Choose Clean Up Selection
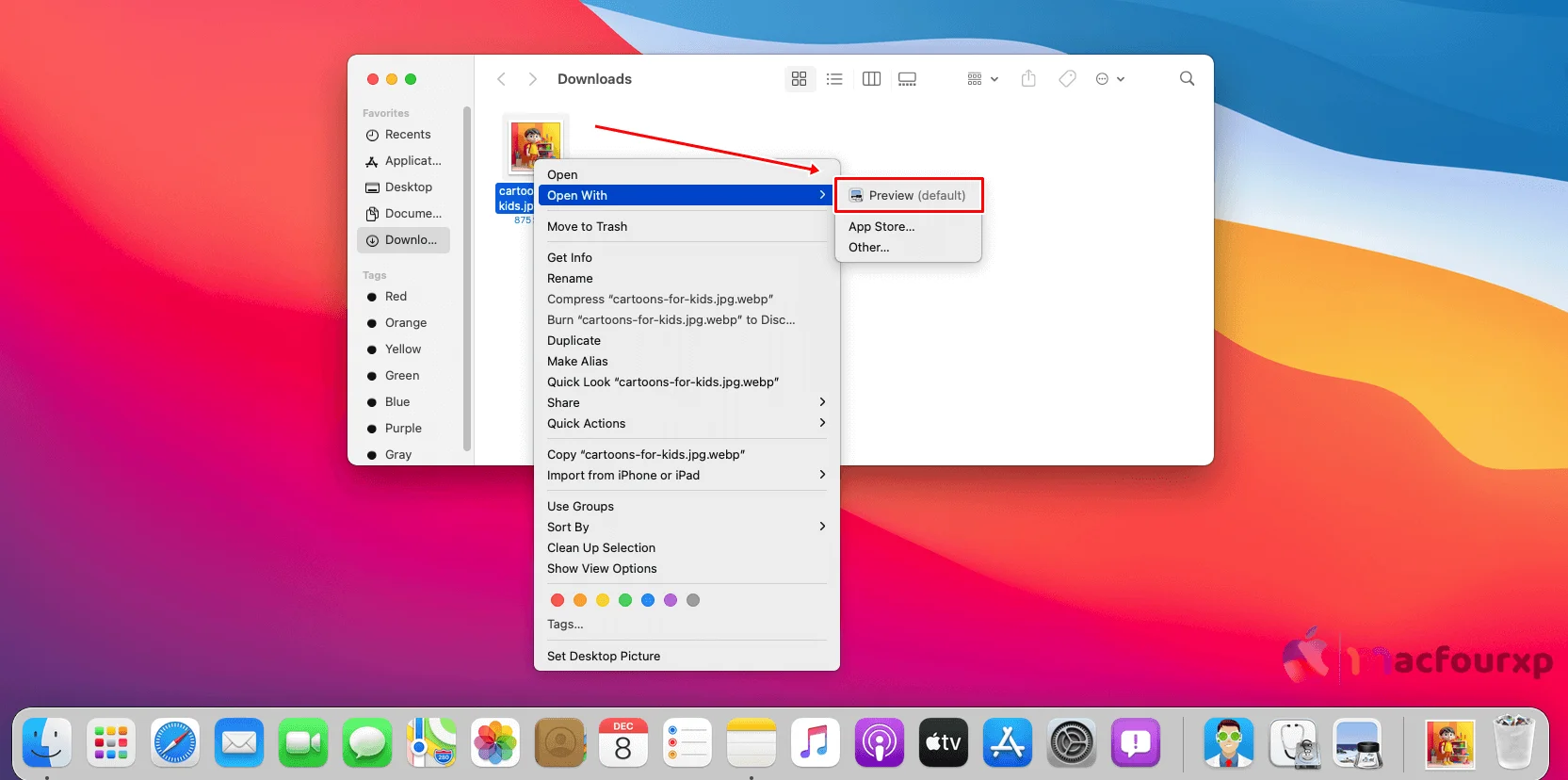Viewport: 1568px width, 780px height. tap(687, 547)
